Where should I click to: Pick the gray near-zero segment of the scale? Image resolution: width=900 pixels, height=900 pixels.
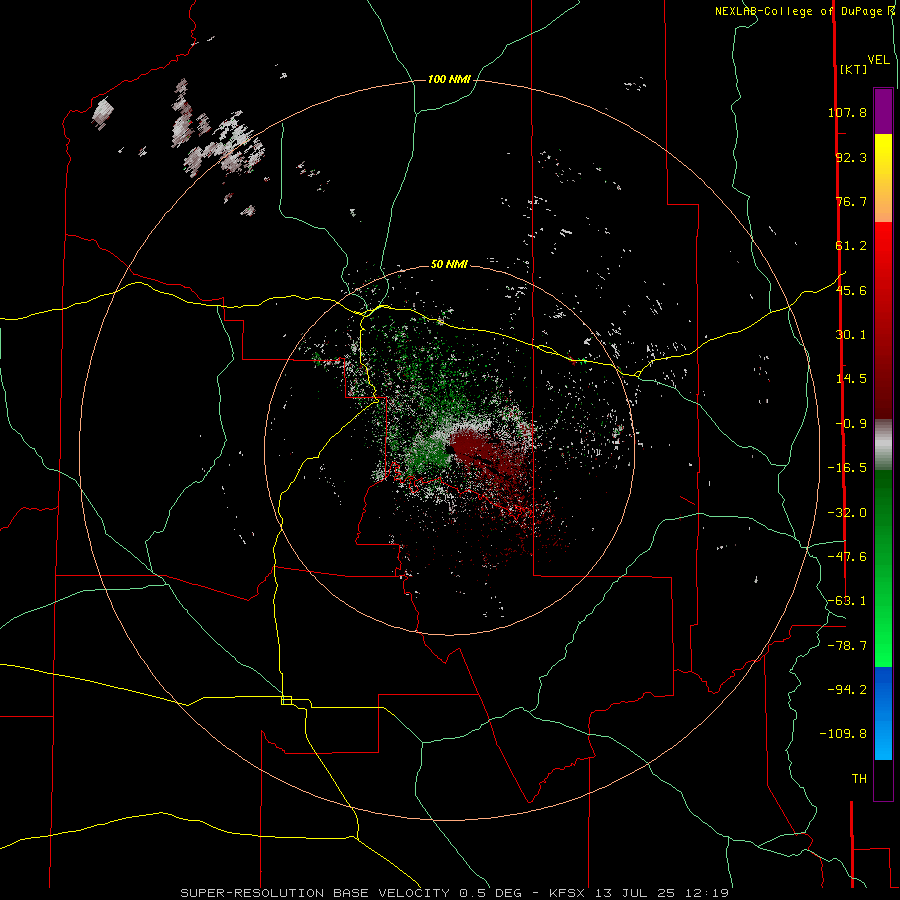tap(883, 444)
